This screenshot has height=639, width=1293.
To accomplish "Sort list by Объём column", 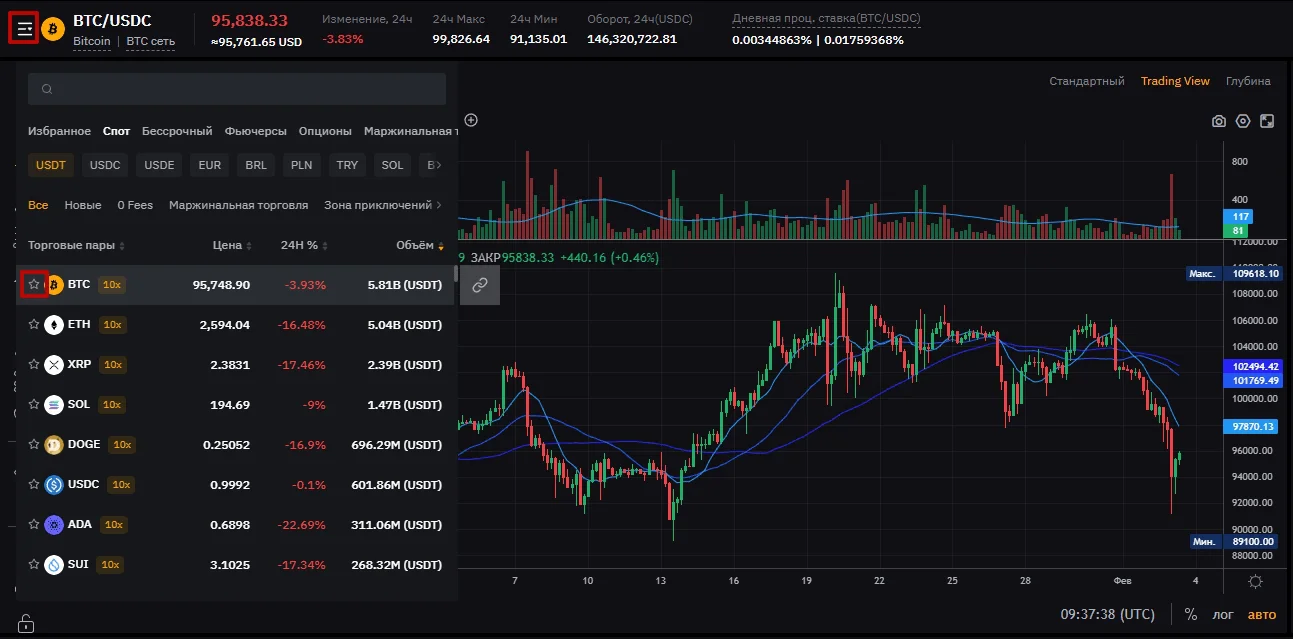I will pyautogui.click(x=420, y=245).
